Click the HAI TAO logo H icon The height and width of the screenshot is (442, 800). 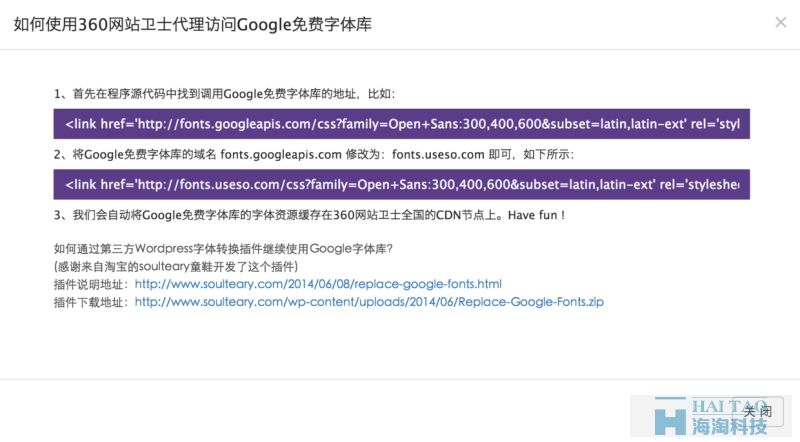(x=670, y=416)
